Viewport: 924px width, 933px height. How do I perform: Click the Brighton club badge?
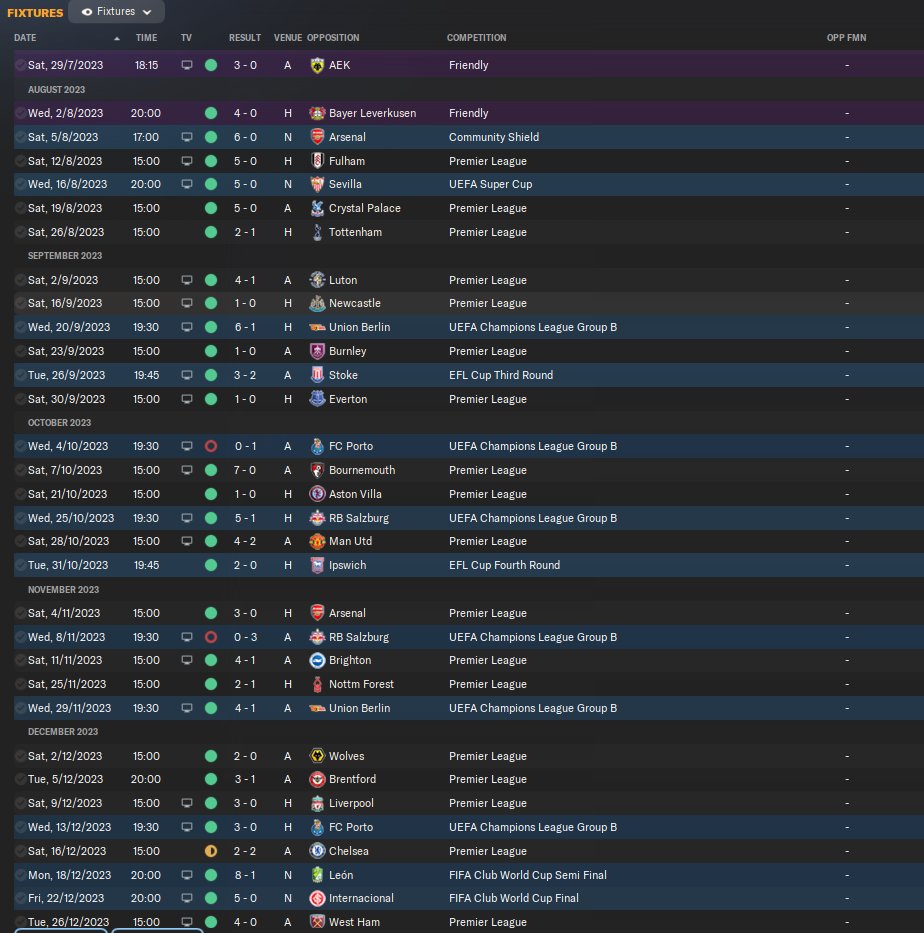[317, 660]
